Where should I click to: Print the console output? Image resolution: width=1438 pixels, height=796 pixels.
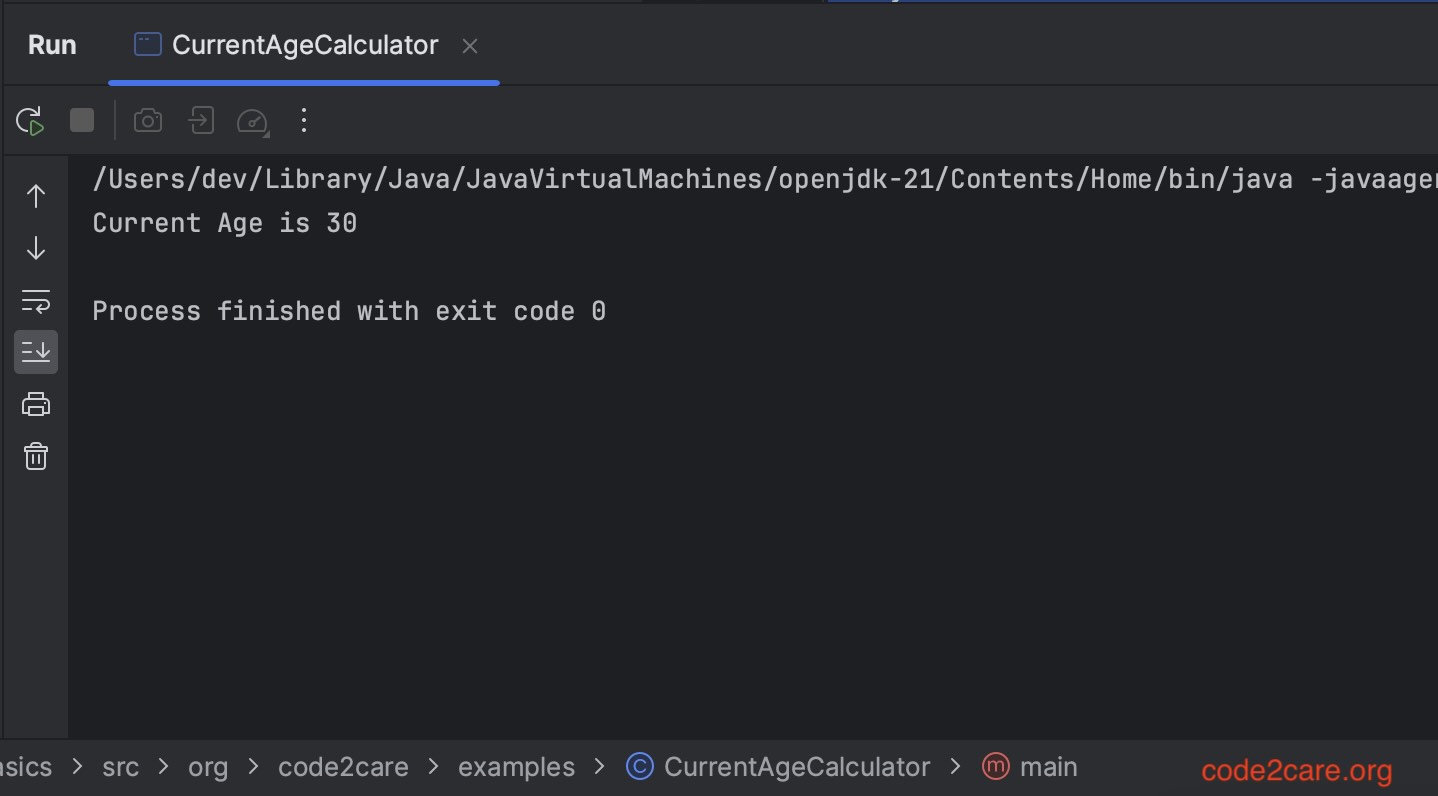point(36,404)
